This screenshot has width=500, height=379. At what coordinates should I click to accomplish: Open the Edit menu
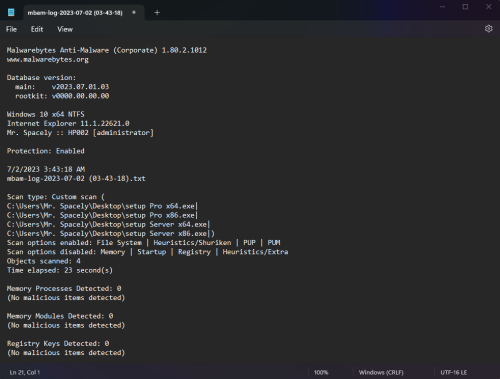pos(37,29)
